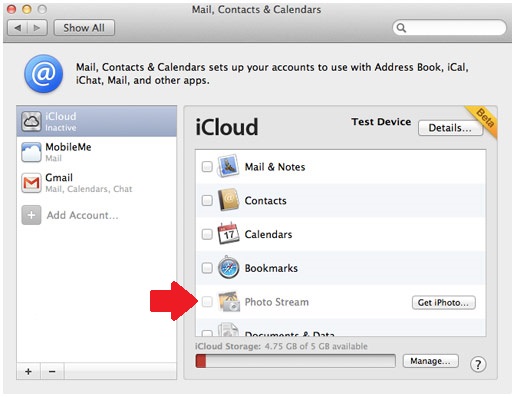Click the Show All button
Screen dimensions: 515x397
coord(84,28)
